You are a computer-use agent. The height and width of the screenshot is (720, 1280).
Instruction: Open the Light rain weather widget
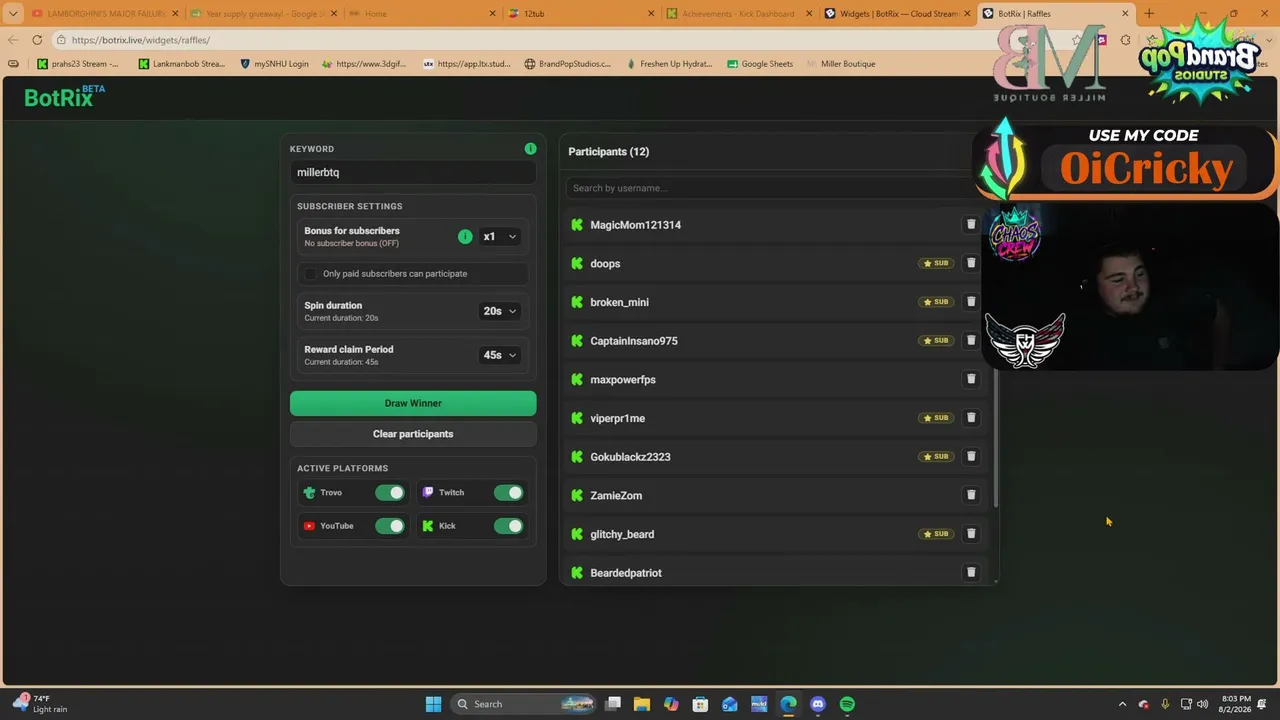coord(40,704)
